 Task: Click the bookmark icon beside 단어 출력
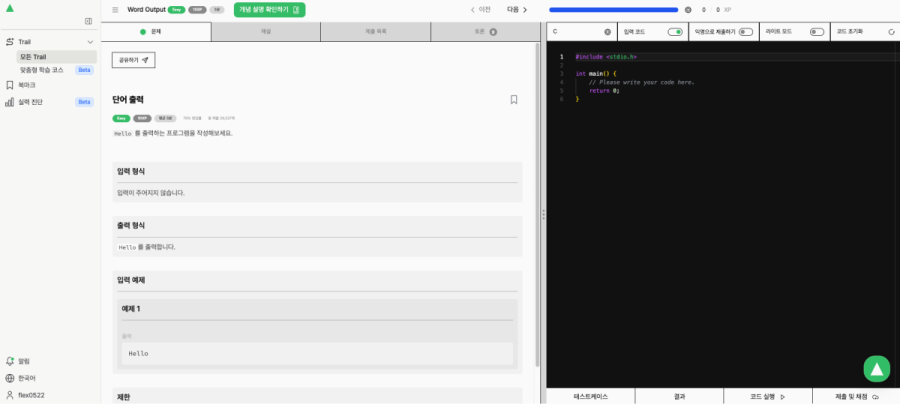click(514, 100)
